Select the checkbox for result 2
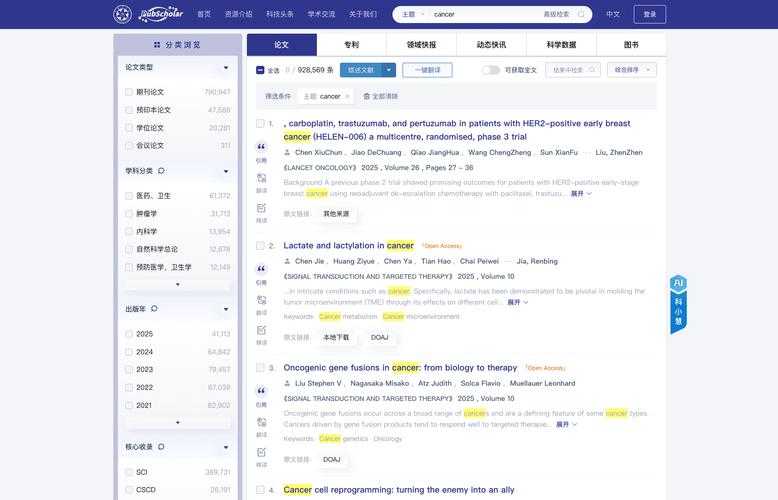Viewport: 778px width, 500px height. click(x=260, y=245)
